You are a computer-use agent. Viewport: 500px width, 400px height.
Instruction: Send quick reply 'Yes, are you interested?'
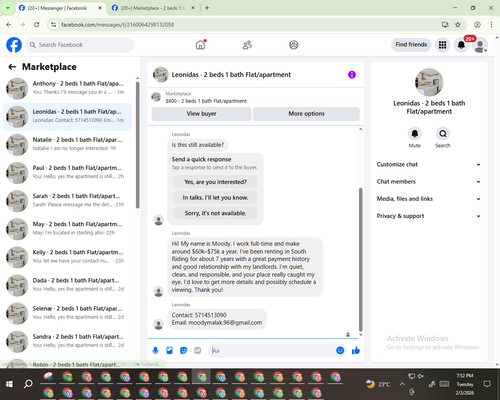click(x=215, y=182)
